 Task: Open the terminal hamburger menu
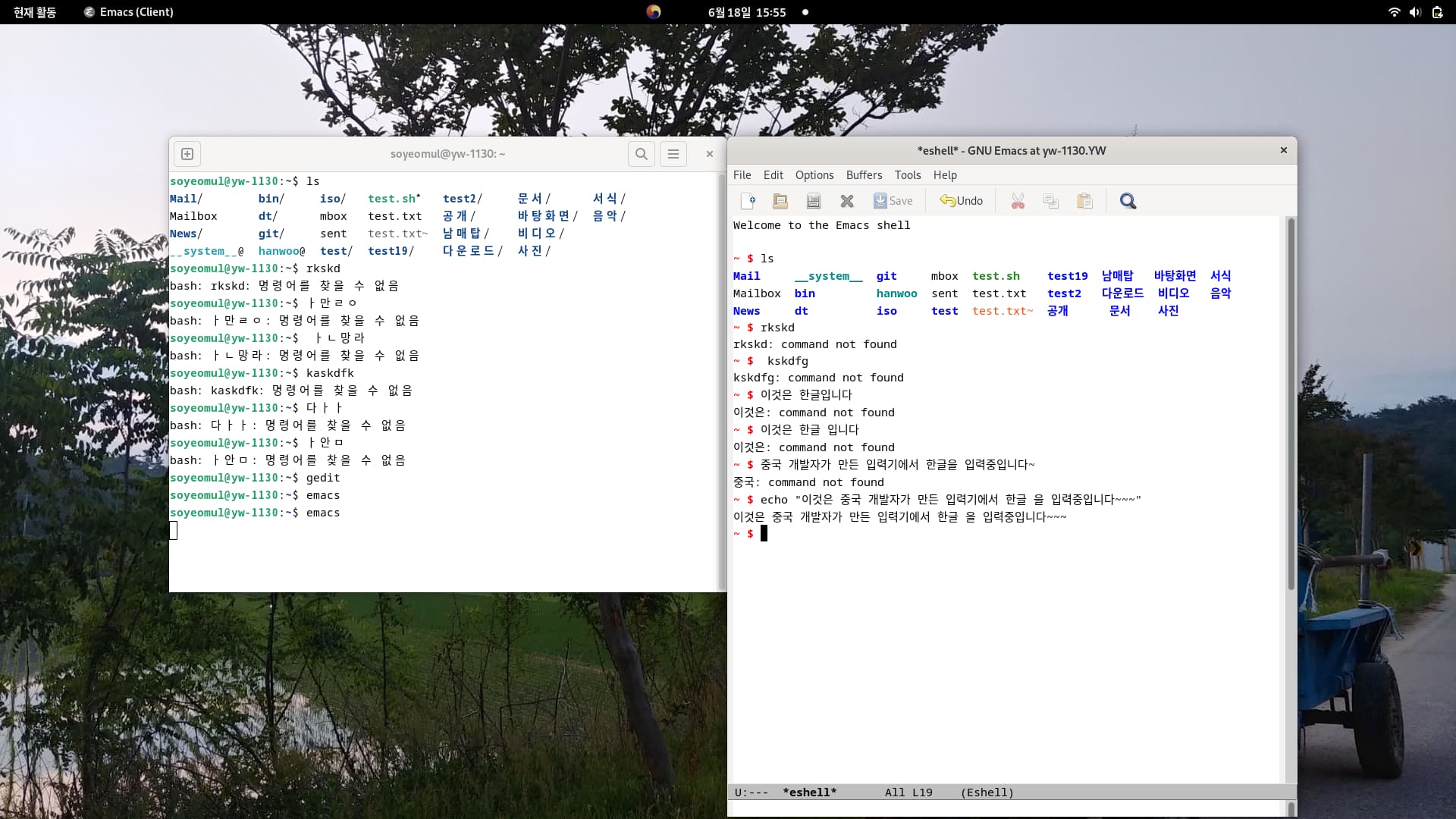tap(673, 154)
